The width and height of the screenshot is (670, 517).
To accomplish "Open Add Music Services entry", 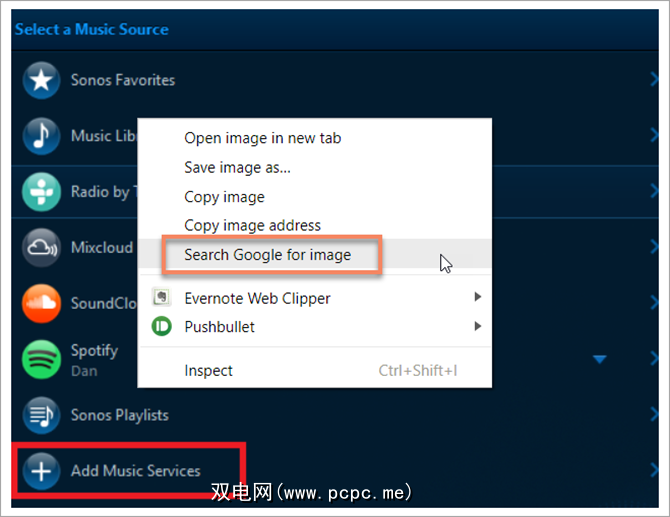I will [135, 471].
